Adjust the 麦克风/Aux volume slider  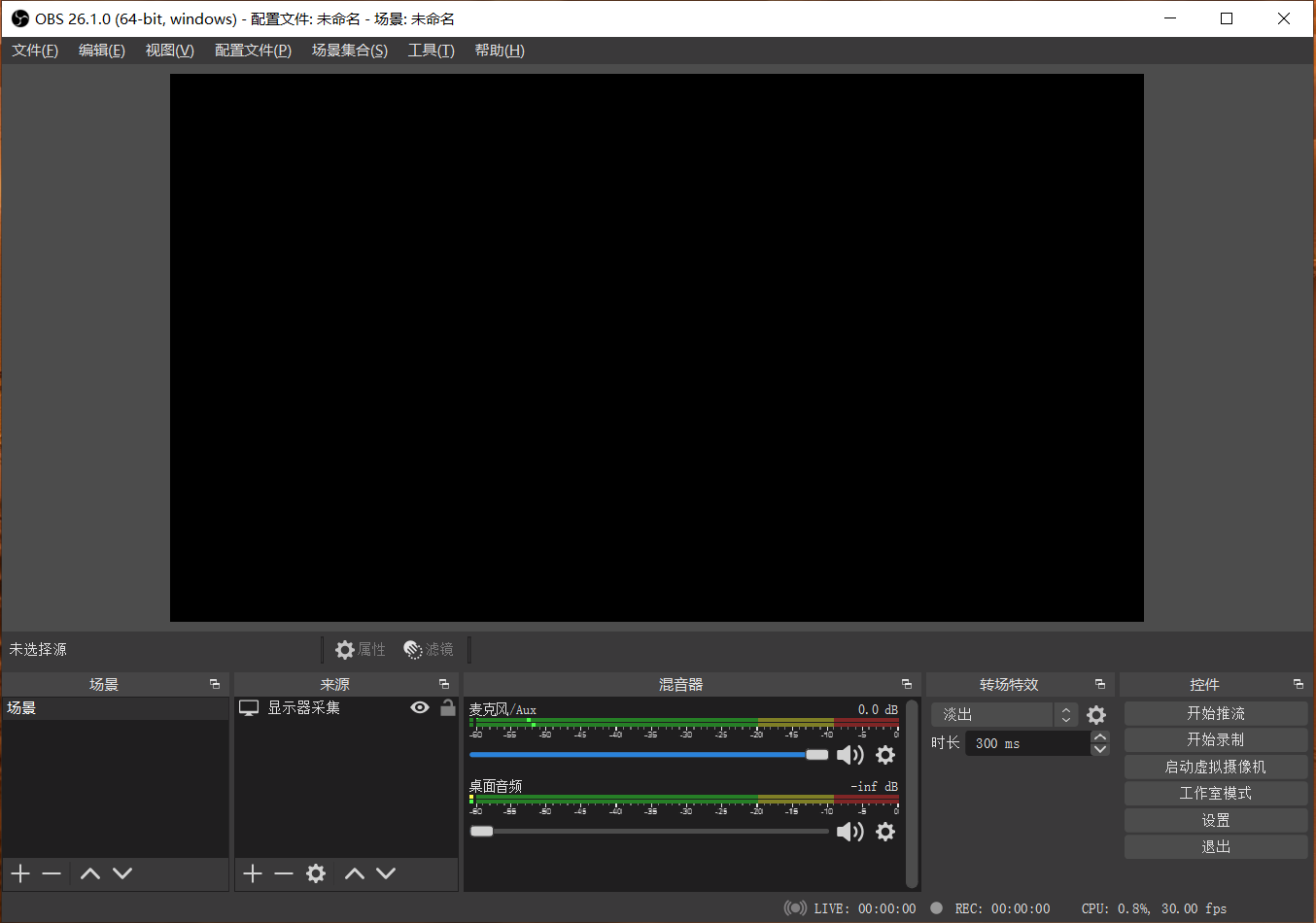(x=648, y=755)
